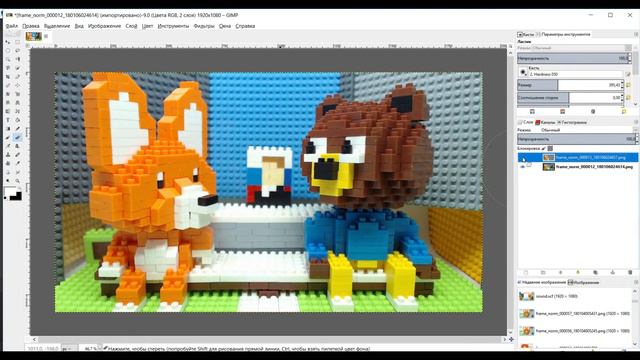The width and height of the screenshot is (640, 360).
Task: Open the Инструменты menu
Action: tap(173, 26)
